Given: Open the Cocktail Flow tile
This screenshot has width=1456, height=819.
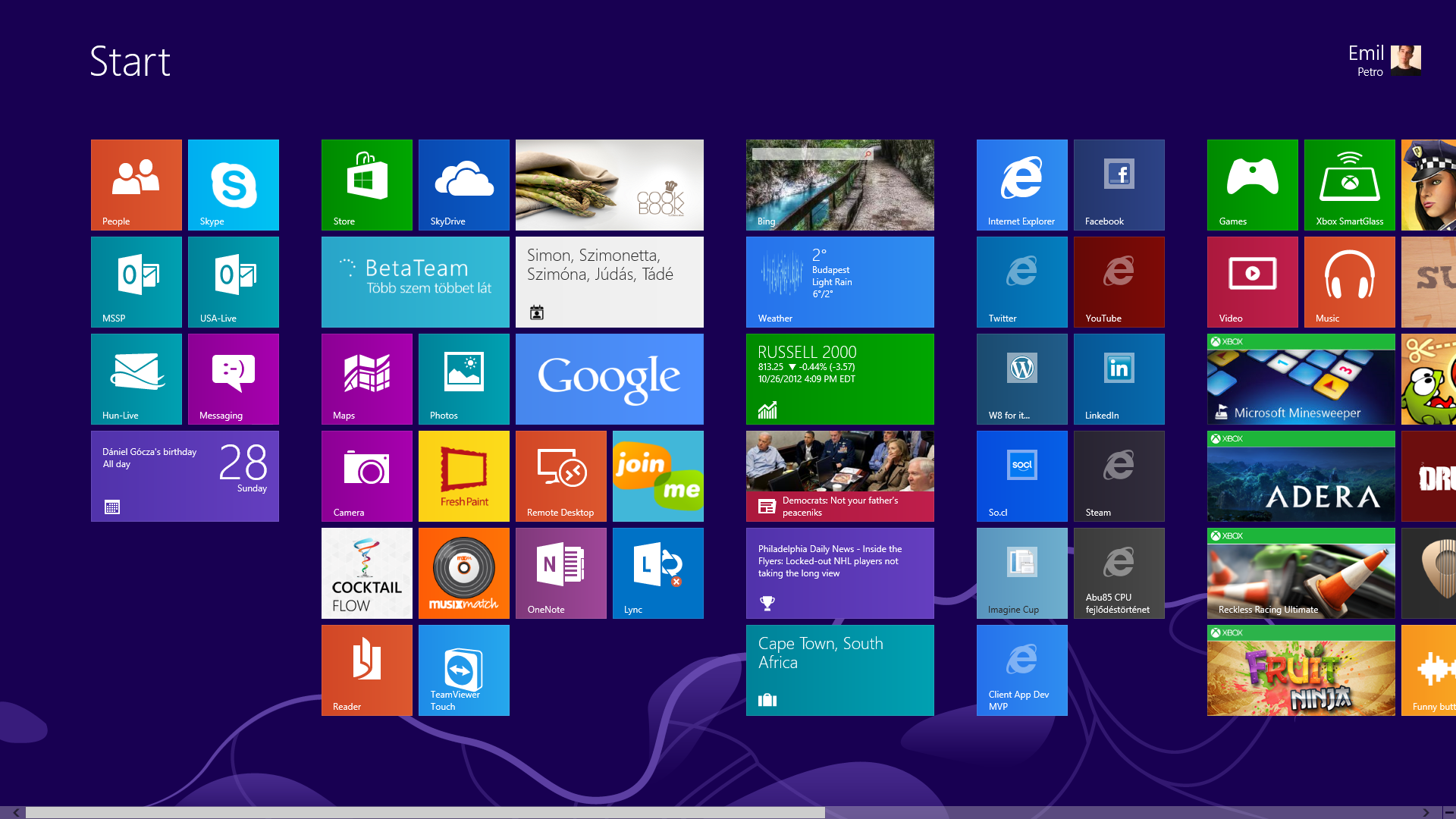Looking at the screenshot, I should coord(367,573).
